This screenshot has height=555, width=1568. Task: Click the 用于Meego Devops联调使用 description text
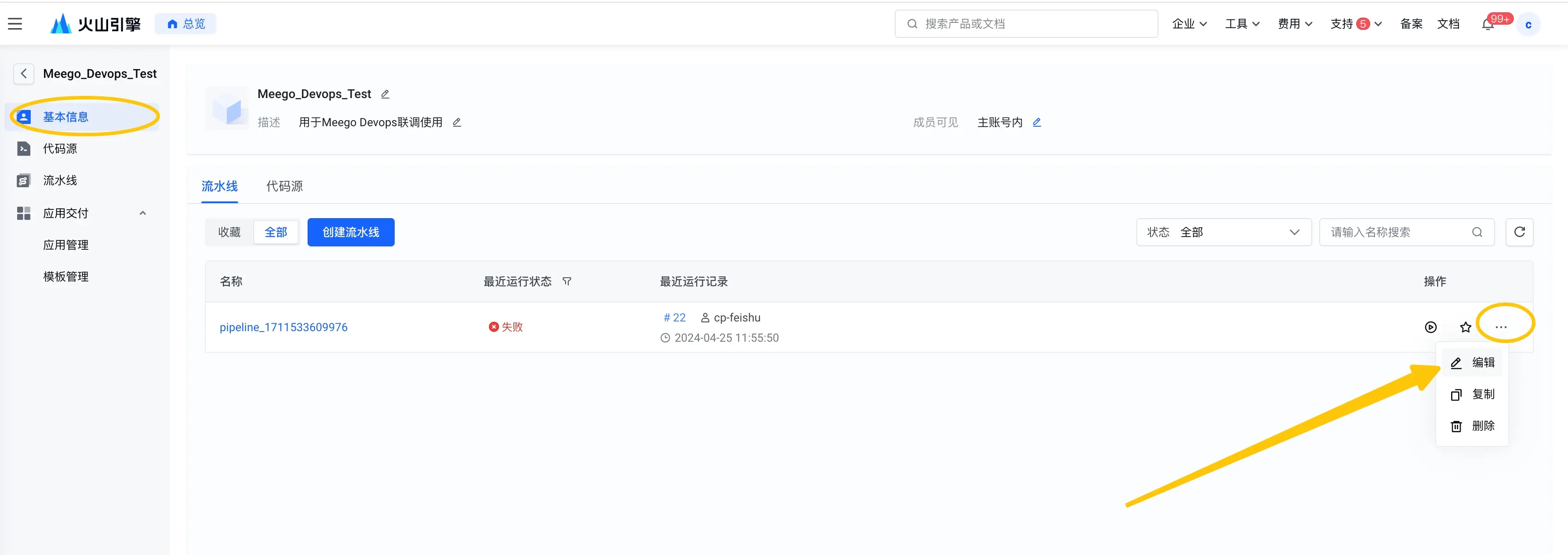click(370, 122)
